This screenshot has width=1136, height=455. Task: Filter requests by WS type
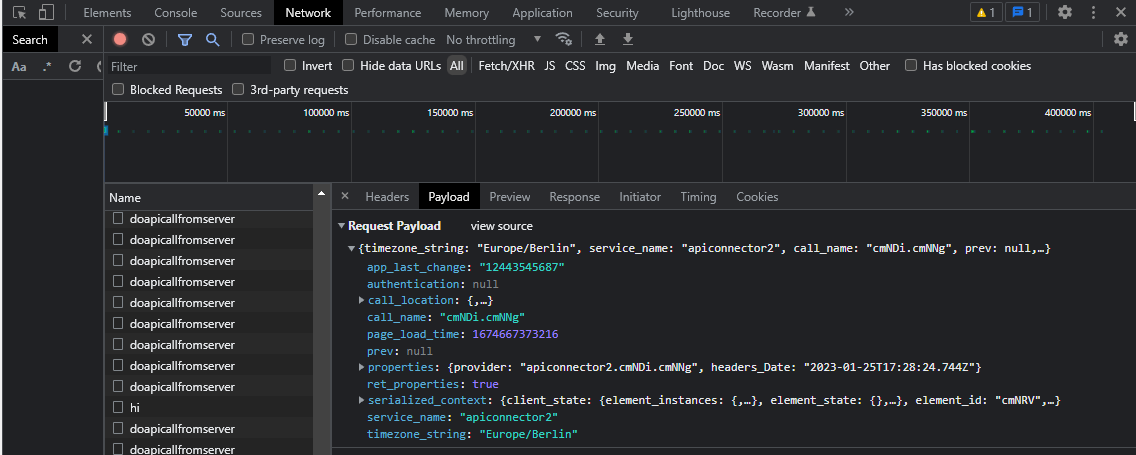coord(743,65)
